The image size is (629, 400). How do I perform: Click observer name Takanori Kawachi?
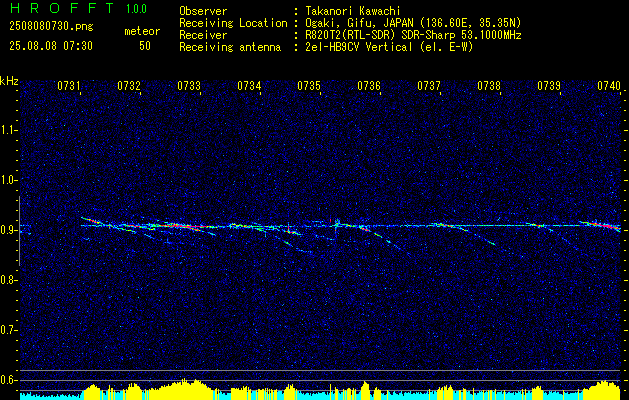tap(352, 11)
